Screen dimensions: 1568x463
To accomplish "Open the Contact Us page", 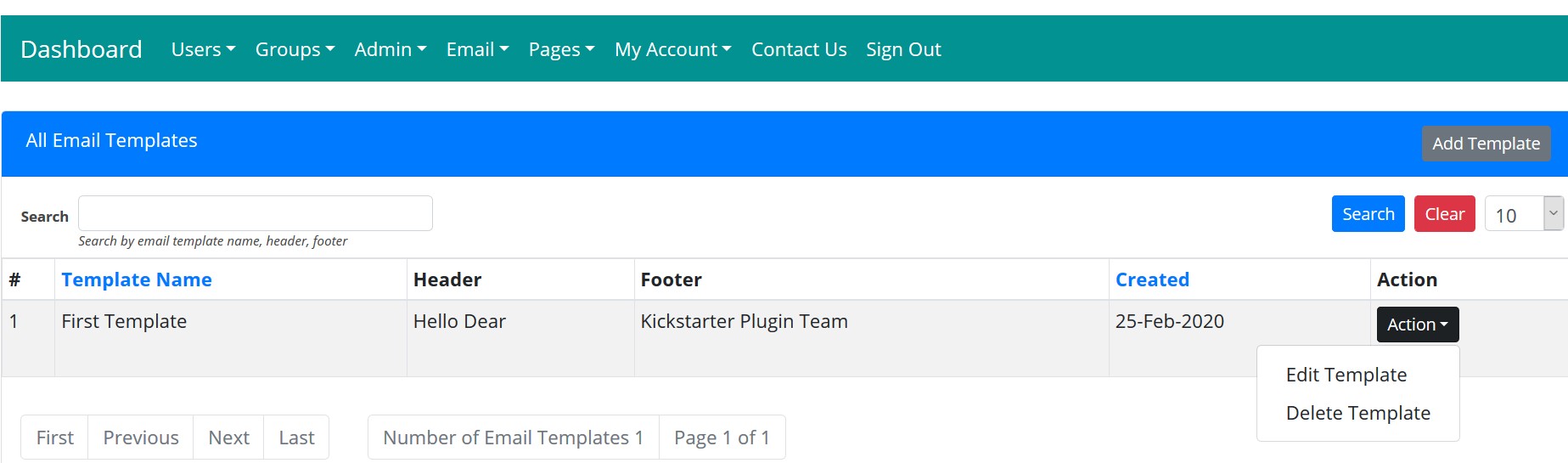I will 799,49.
